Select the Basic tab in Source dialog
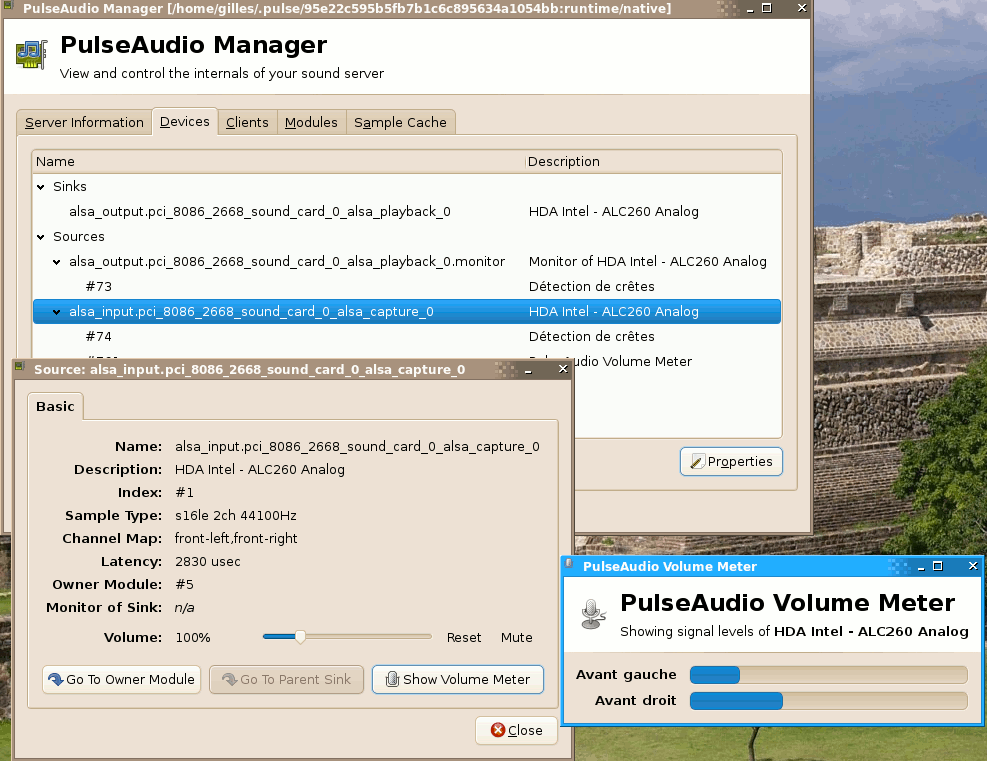This screenshot has width=987, height=761. tap(55, 407)
